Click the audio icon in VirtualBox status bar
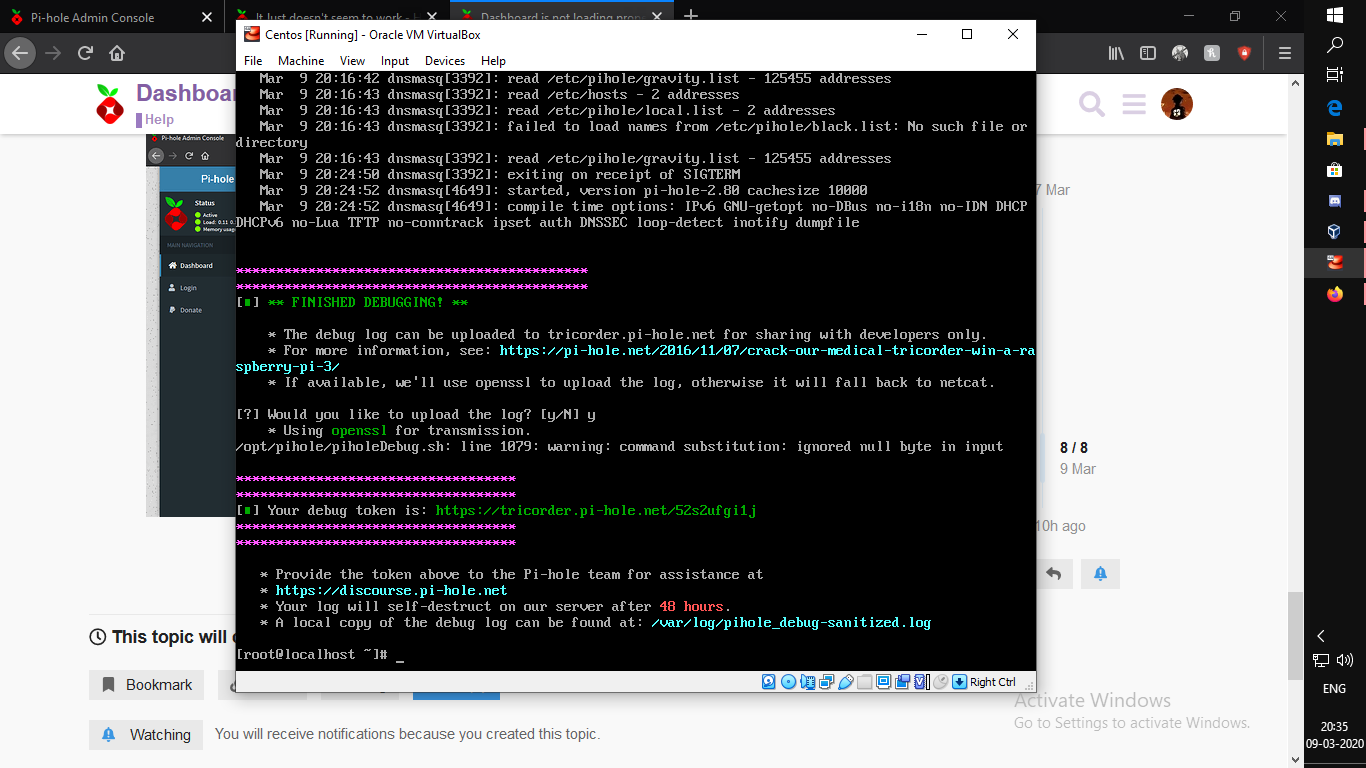Screen dimensions: 1366x768 [x=808, y=681]
